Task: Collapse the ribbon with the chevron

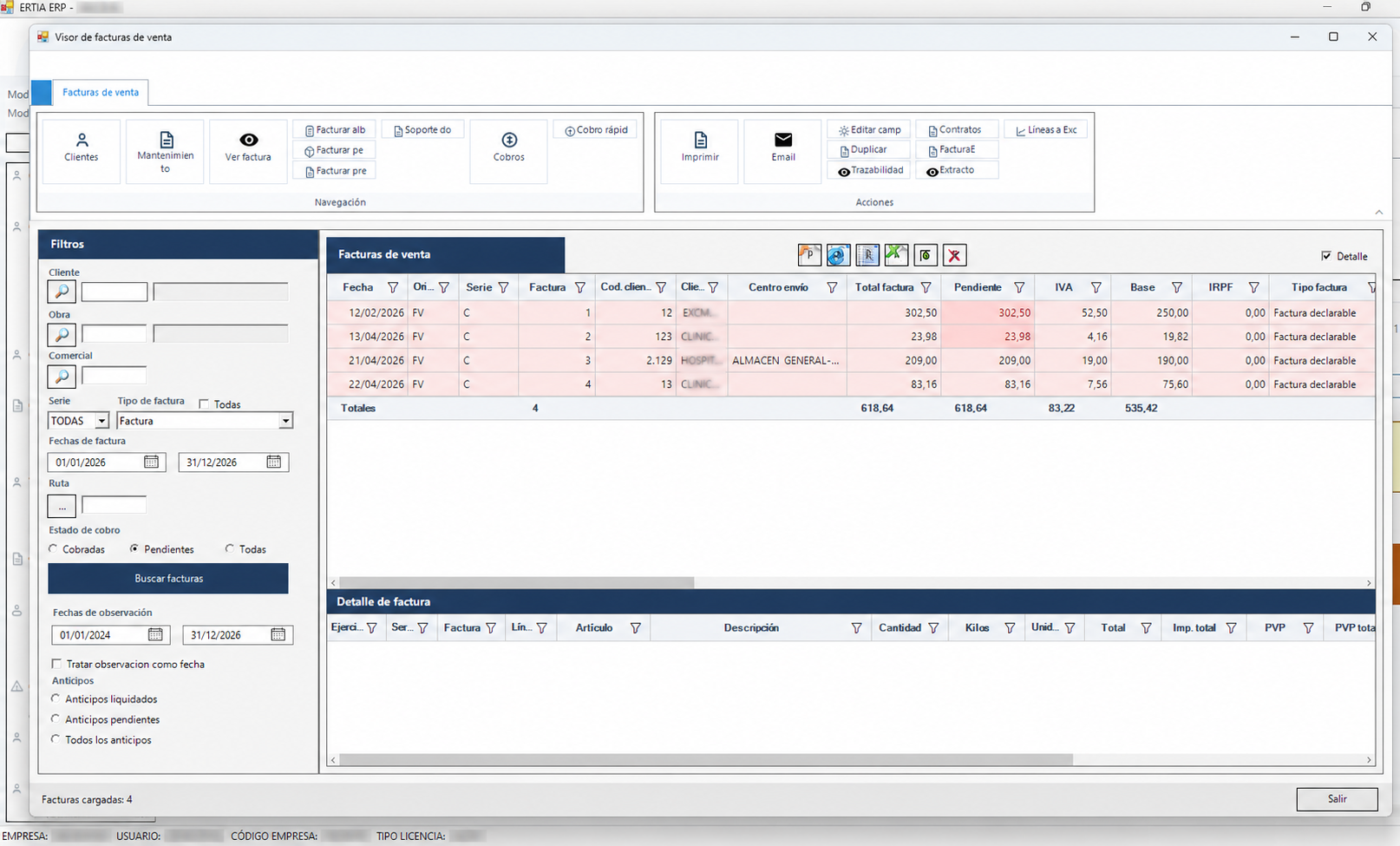Action: [1379, 213]
